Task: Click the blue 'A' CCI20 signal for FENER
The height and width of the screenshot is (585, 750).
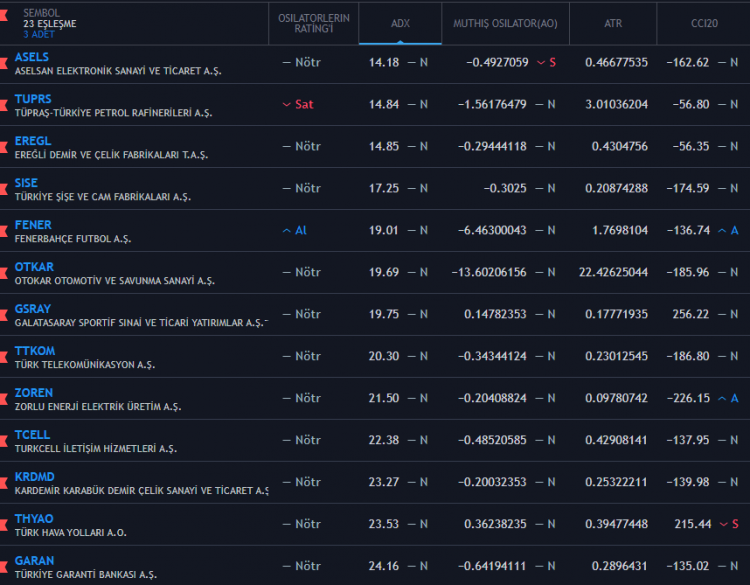Action: tap(728, 231)
